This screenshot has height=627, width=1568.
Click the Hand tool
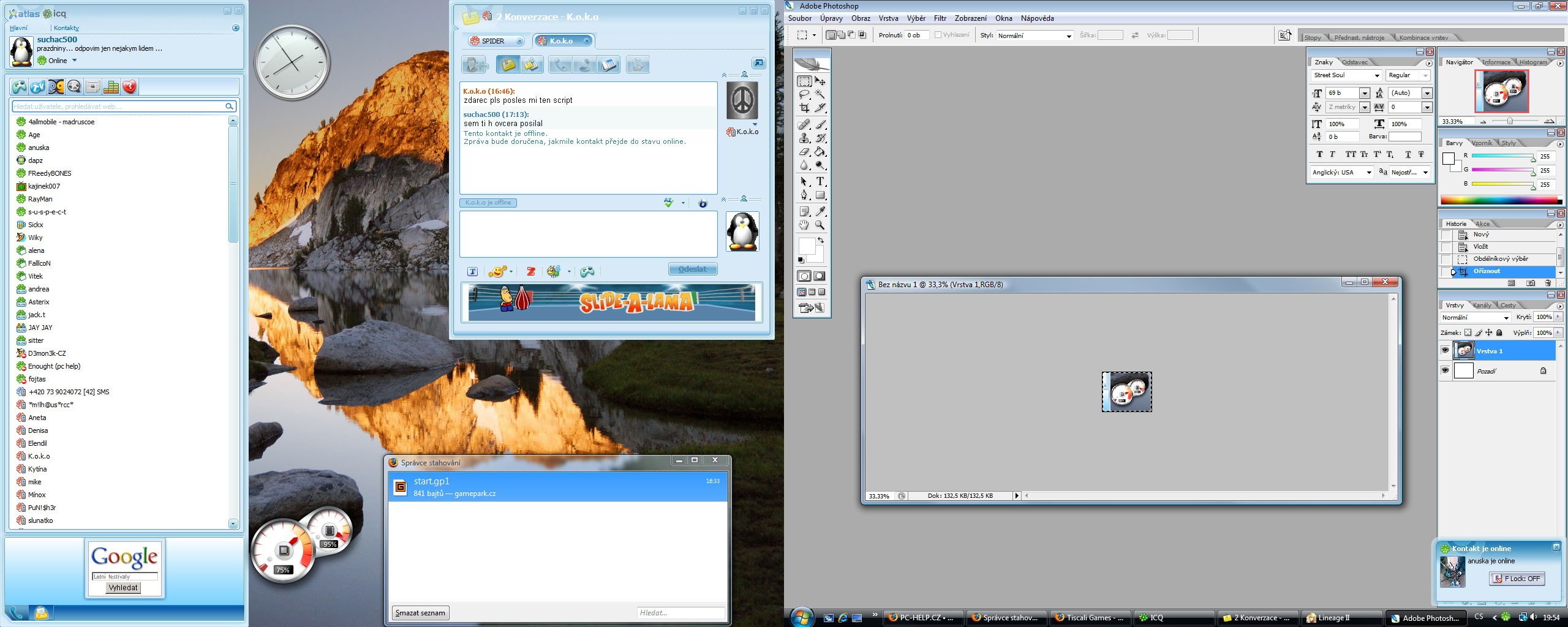804,225
